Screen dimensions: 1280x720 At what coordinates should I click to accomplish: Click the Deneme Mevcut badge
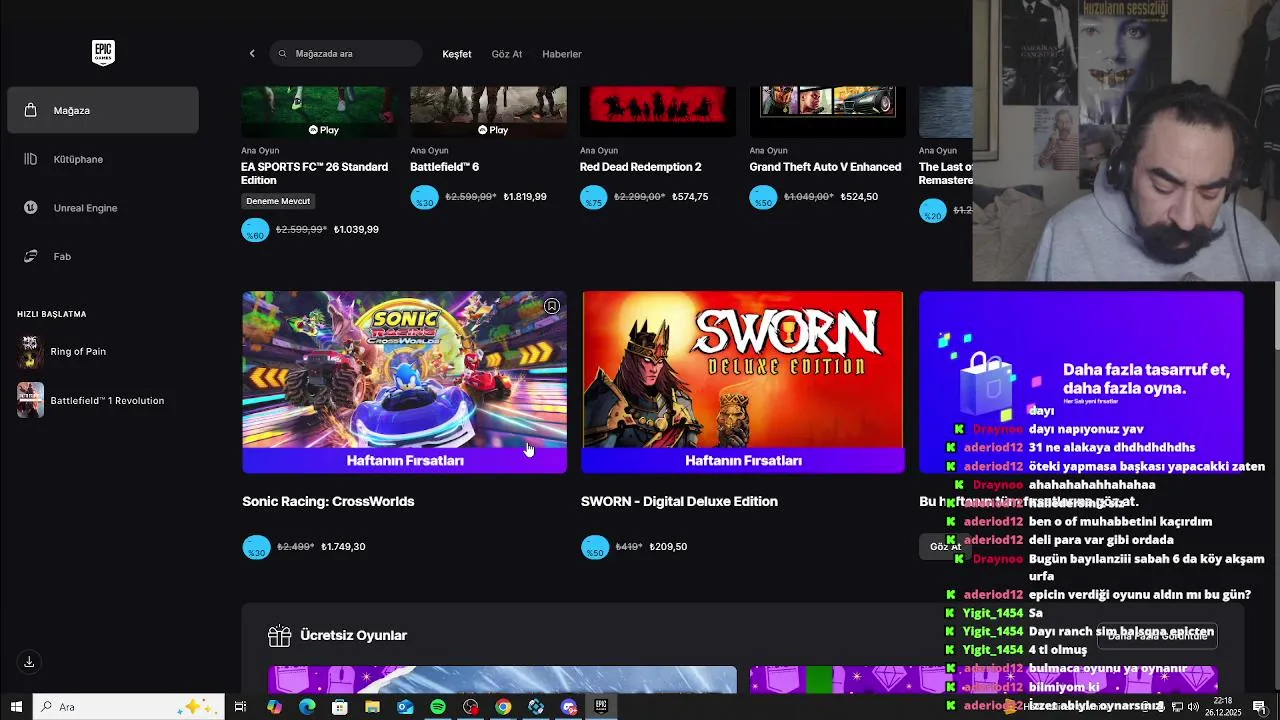[x=278, y=201]
